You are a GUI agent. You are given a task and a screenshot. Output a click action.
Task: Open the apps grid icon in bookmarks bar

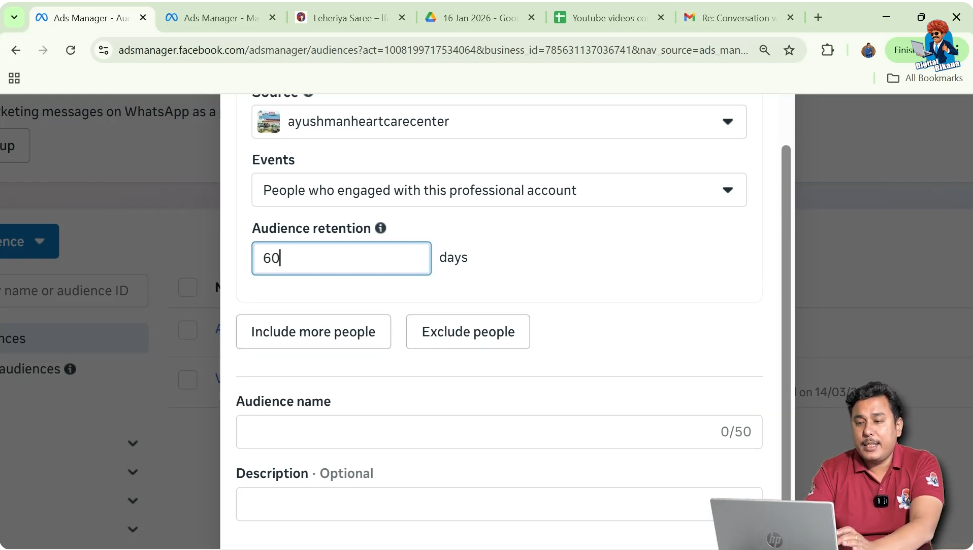(14, 78)
